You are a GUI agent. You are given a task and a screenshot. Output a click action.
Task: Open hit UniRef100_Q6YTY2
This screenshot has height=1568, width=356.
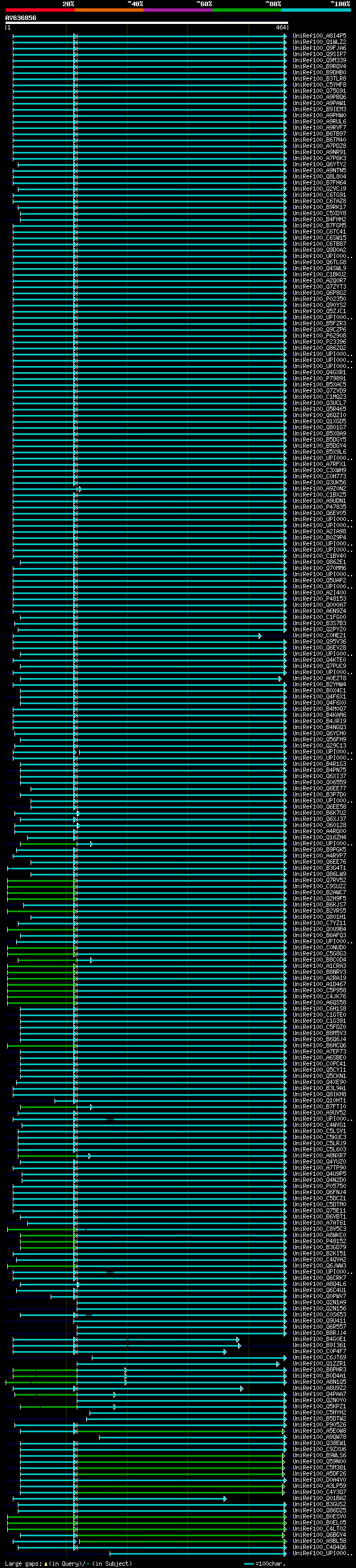point(319,164)
